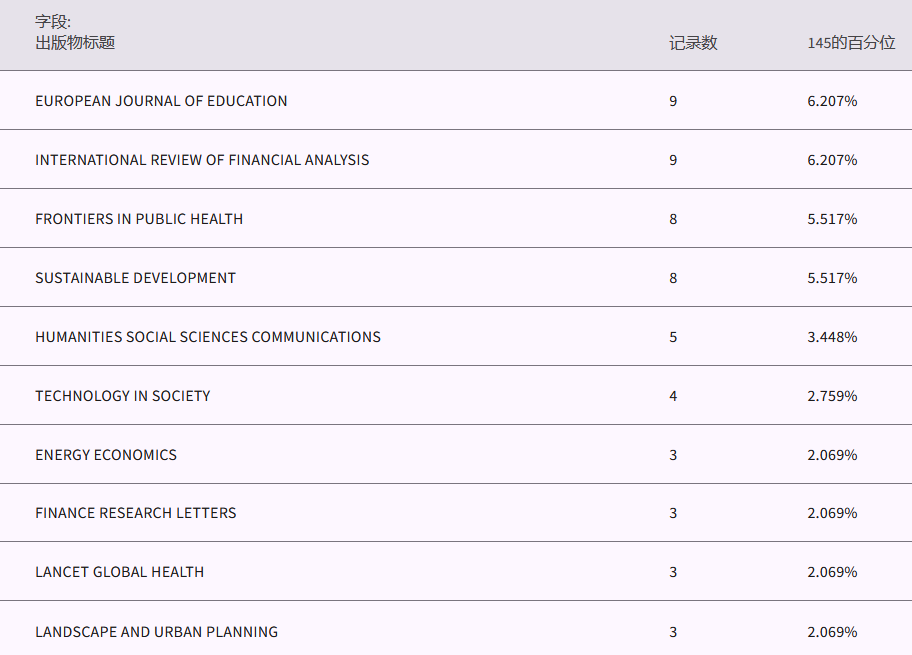Screen dimensions: 912x655
Task: Select TECHNOLOGY IN SOCIETY row
Action: click(123, 396)
